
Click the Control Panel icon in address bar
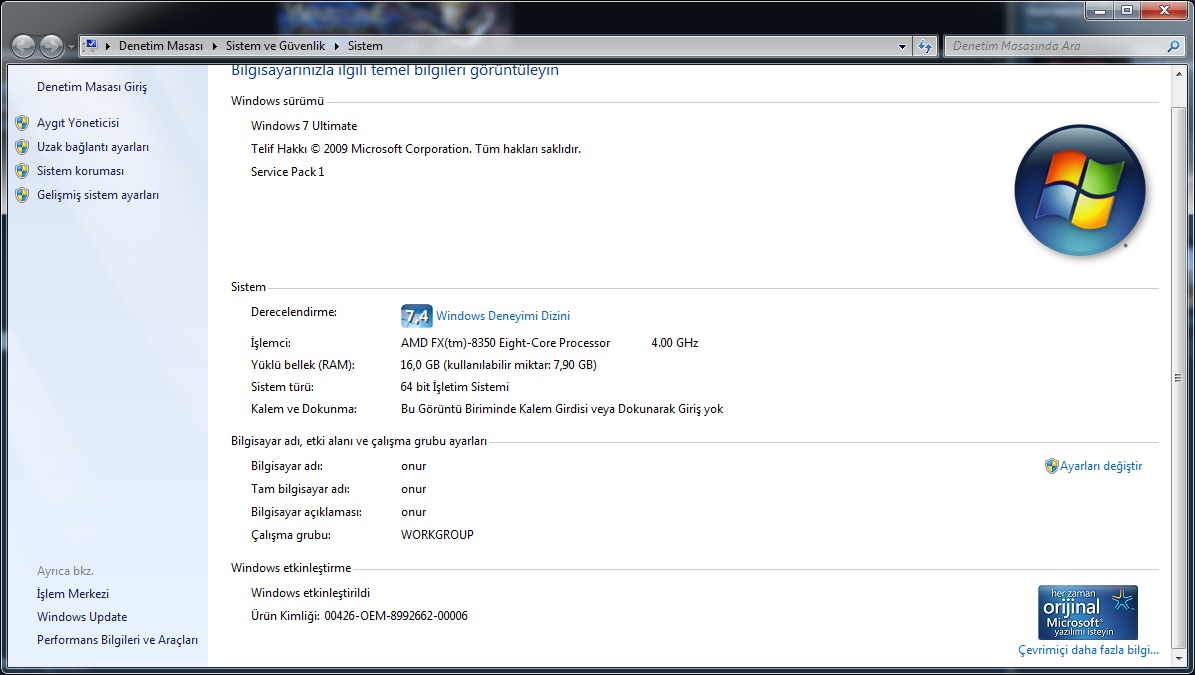[91, 46]
